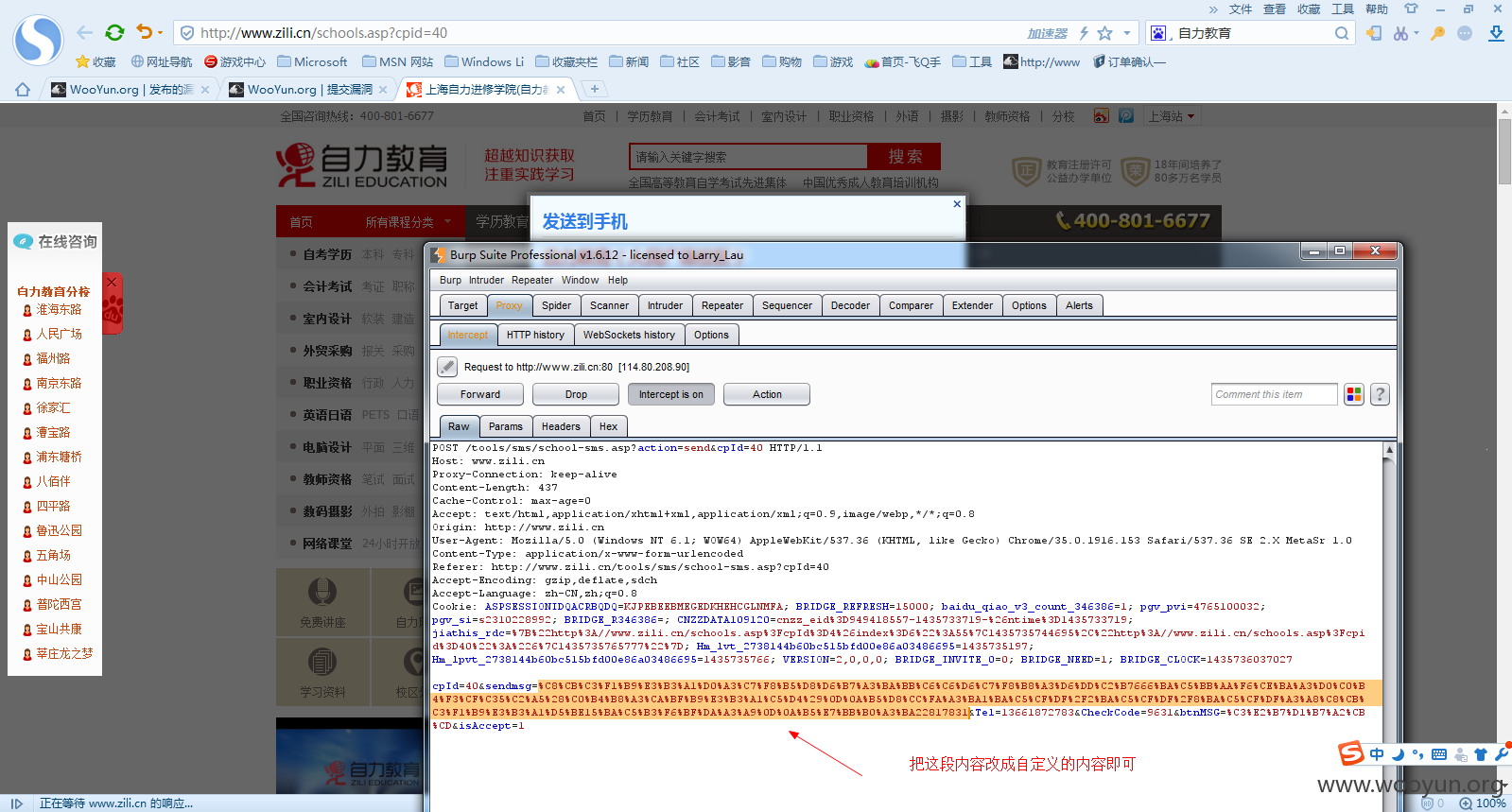
Task: Open Burp Suite Help menu
Action: 617,280
